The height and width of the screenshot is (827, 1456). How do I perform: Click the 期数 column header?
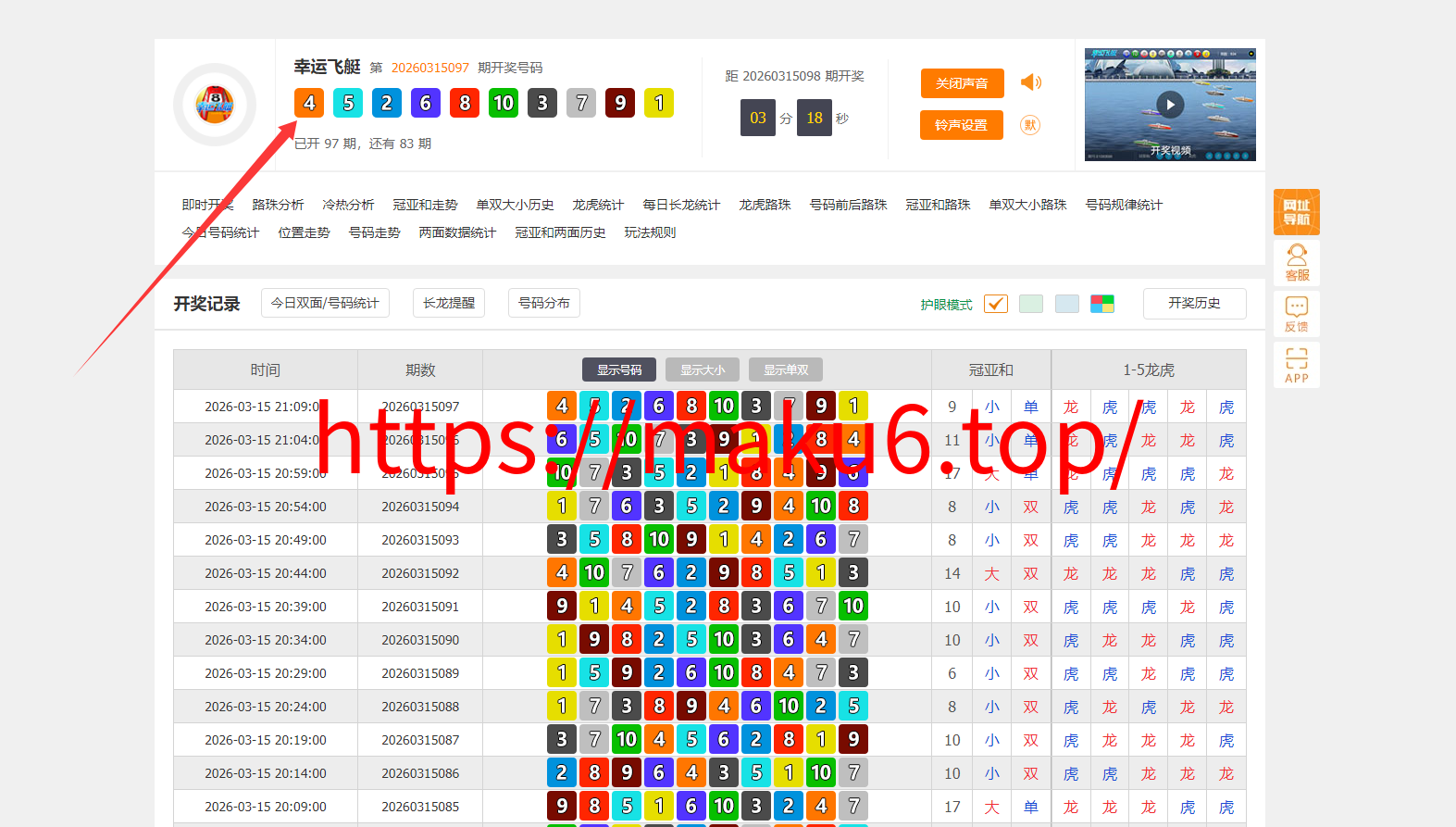pyautogui.click(x=420, y=370)
